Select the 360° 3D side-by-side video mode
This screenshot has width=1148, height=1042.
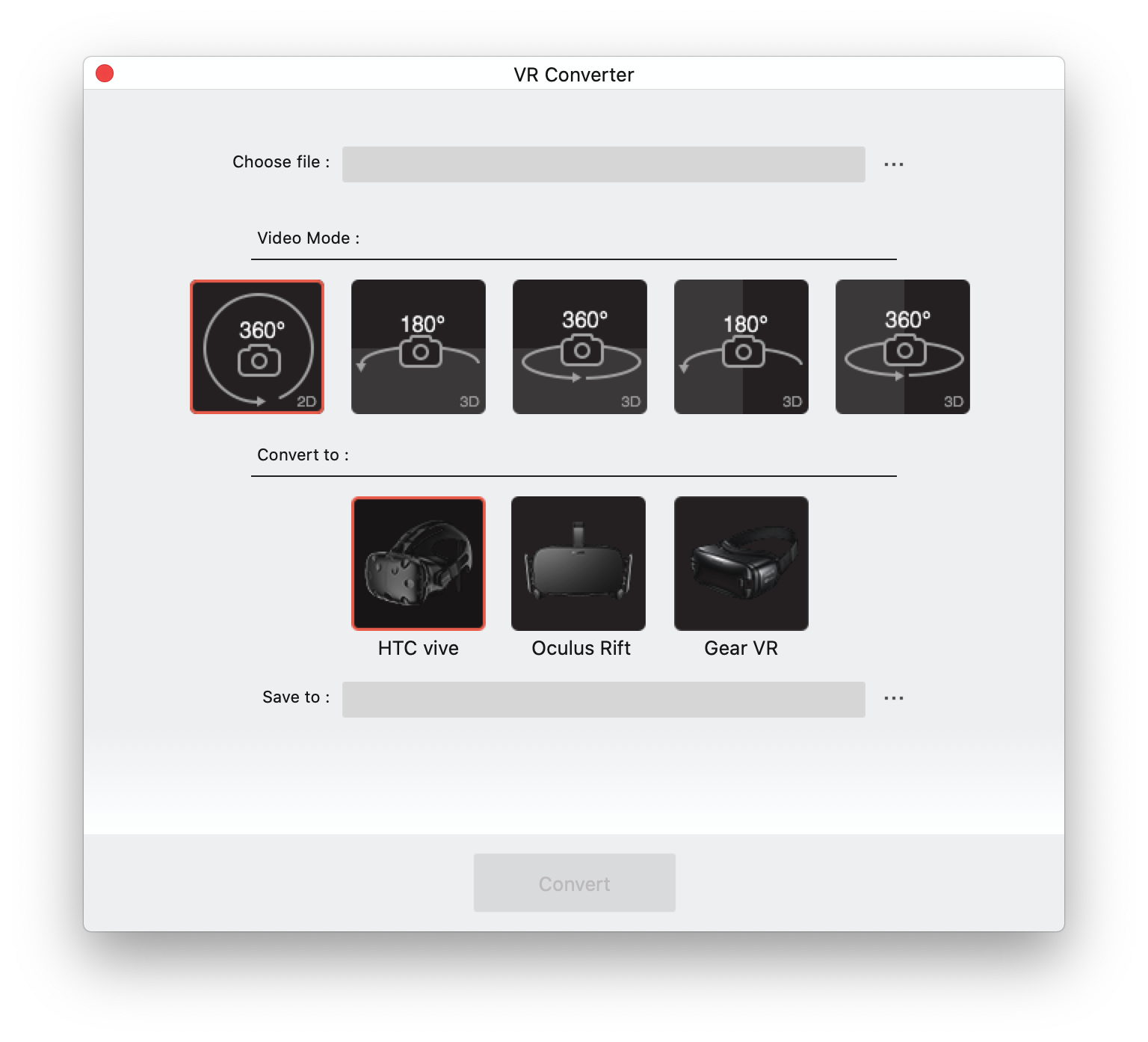(903, 347)
